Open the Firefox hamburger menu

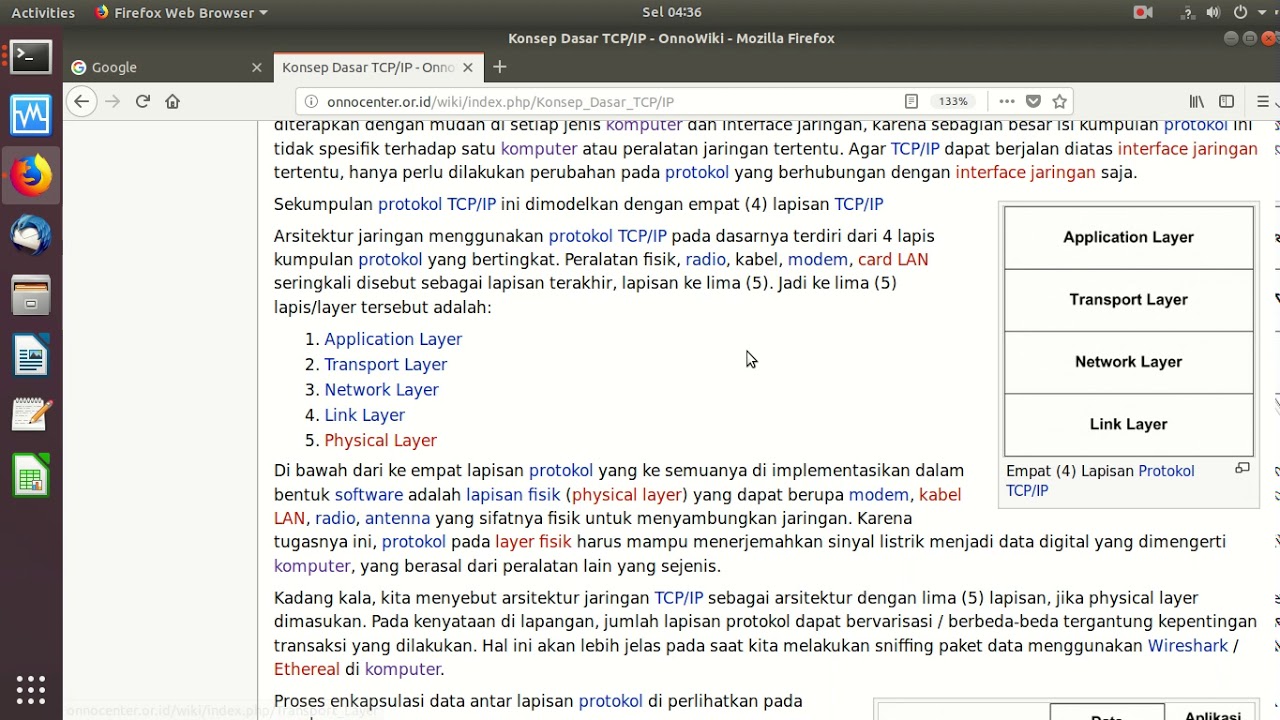(1263, 101)
